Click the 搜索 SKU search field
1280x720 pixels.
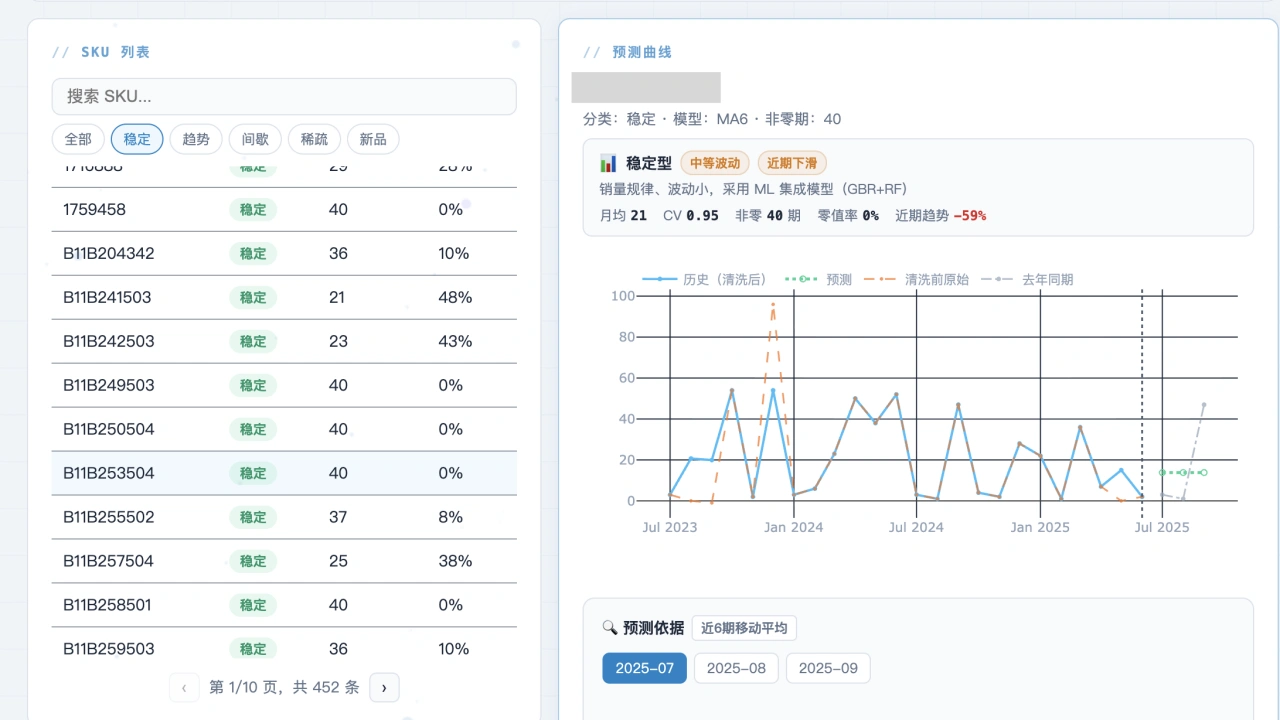[x=284, y=96]
